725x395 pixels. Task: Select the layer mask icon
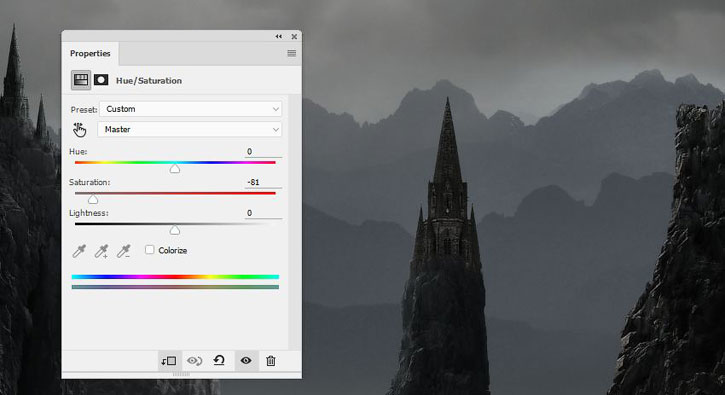point(101,80)
